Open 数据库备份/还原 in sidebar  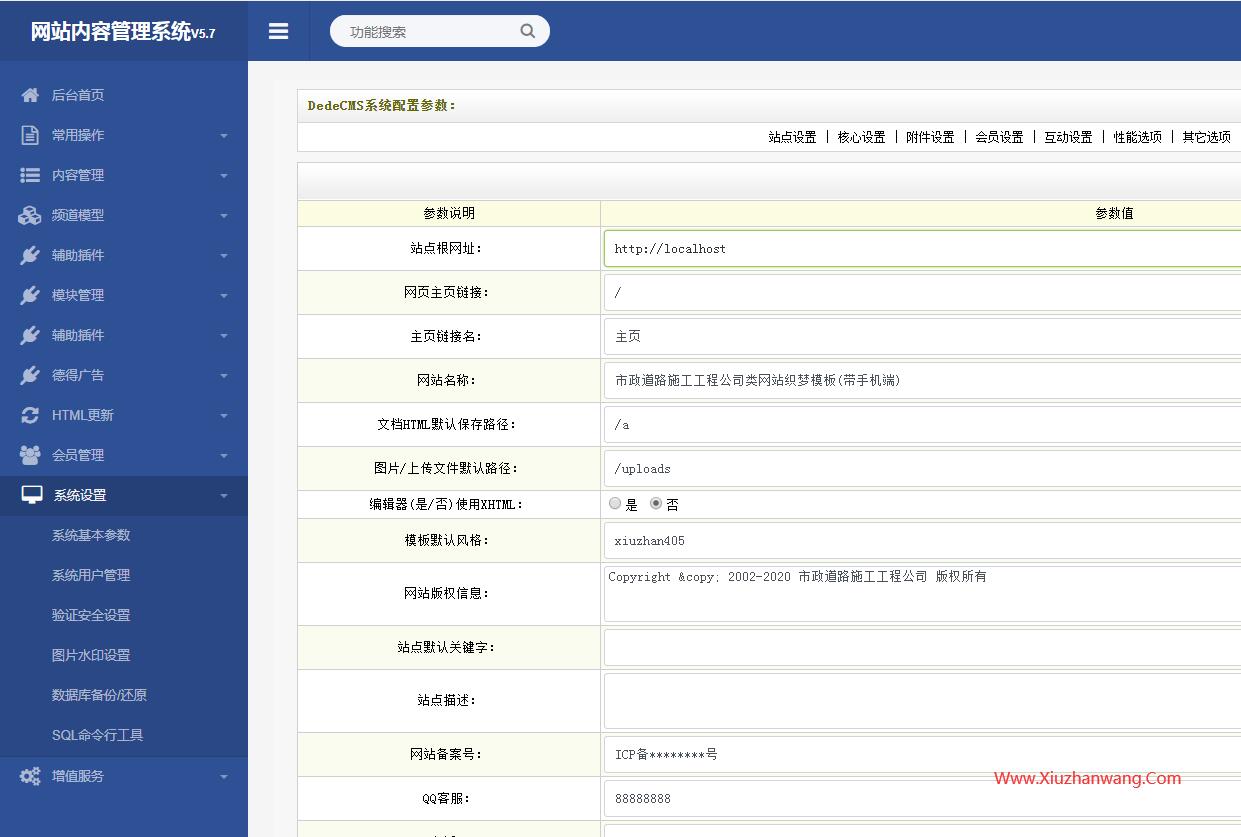[x=99, y=695]
